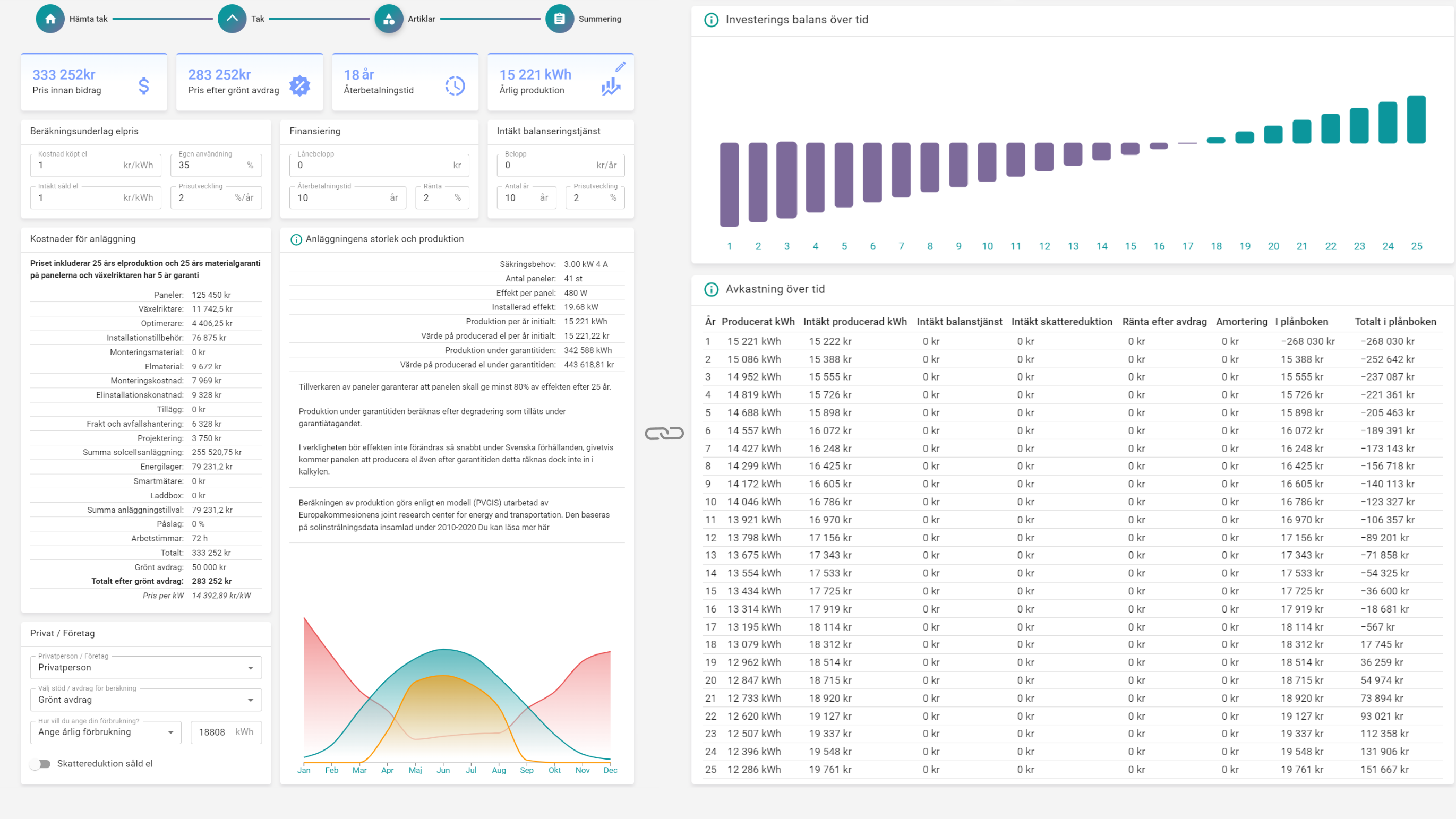Click the teal bar for year 20 in balance chart
The width and height of the screenshot is (1456, 819).
(x=1273, y=134)
